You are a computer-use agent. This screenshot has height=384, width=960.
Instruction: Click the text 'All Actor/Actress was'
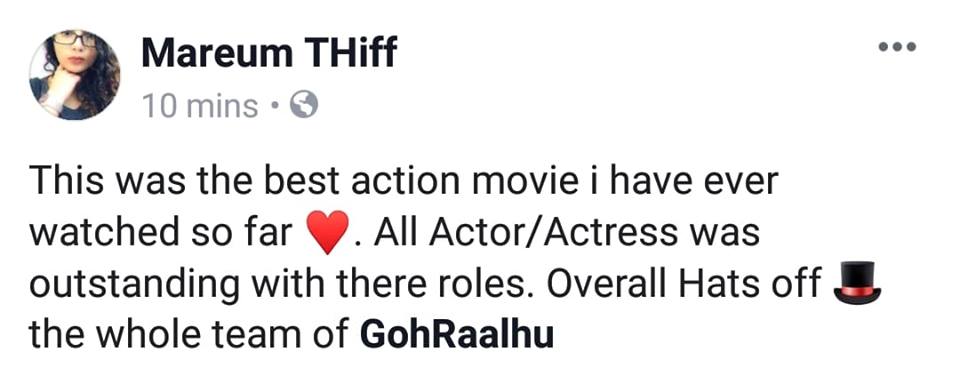566,233
